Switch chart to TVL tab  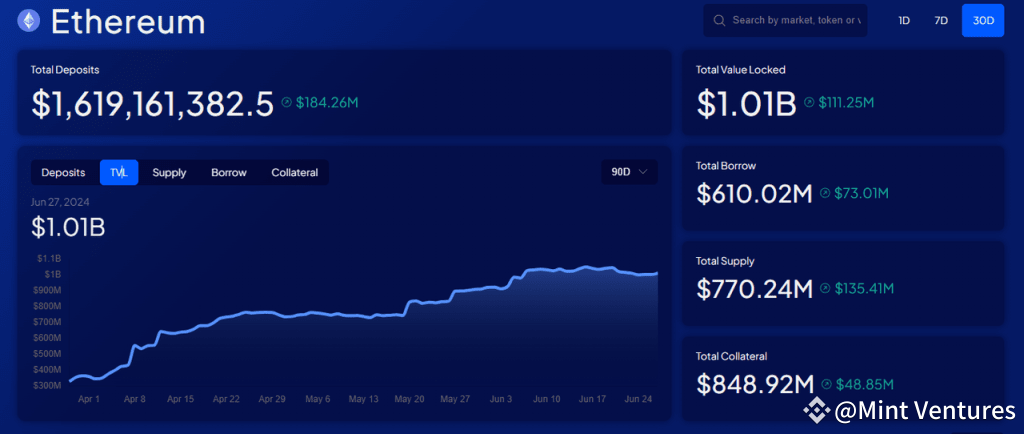pyautogui.click(x=119, y=173)
